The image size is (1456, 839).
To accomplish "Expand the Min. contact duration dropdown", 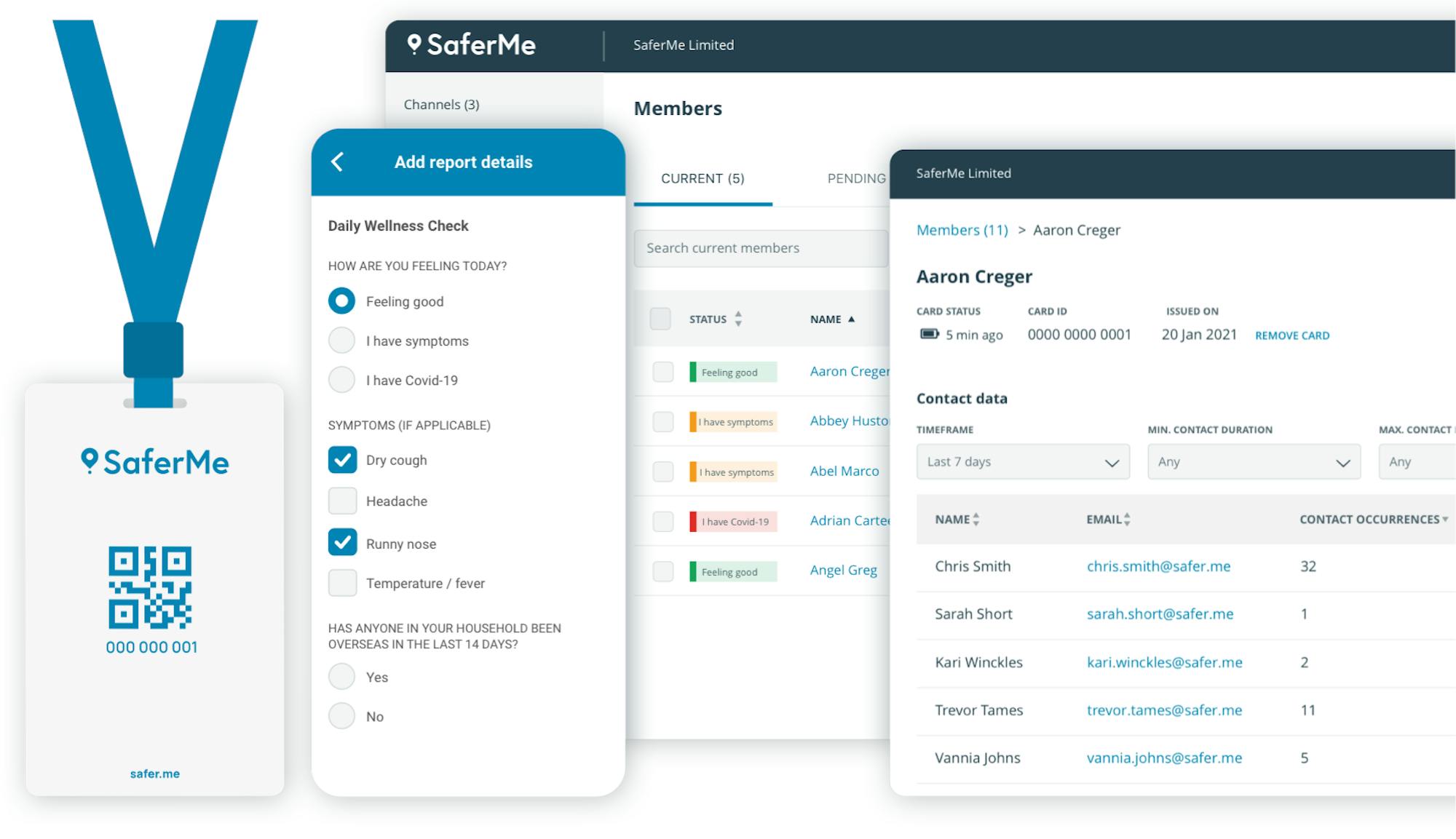I will 1253,462.
